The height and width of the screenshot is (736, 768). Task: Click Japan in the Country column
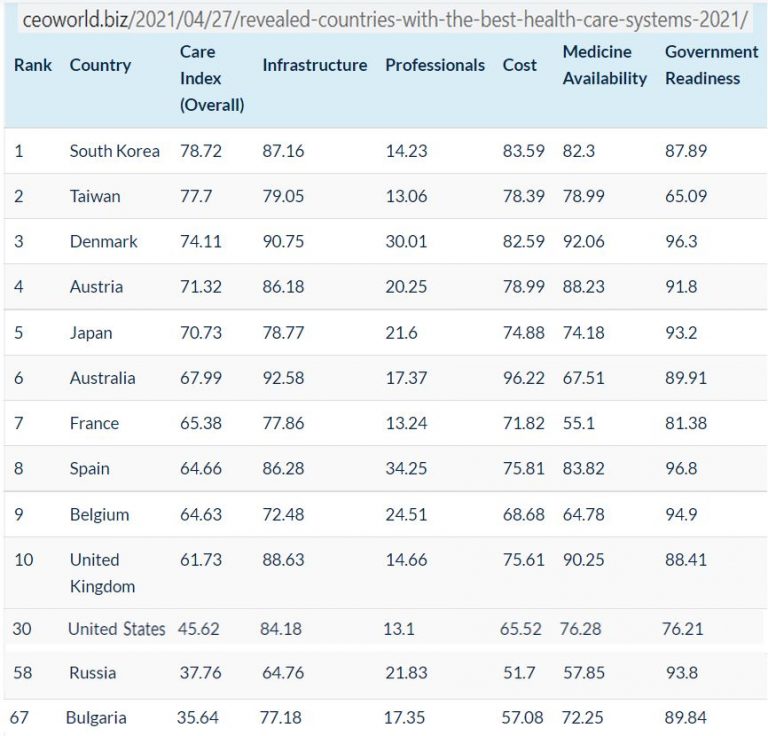[x=90, y=333]
